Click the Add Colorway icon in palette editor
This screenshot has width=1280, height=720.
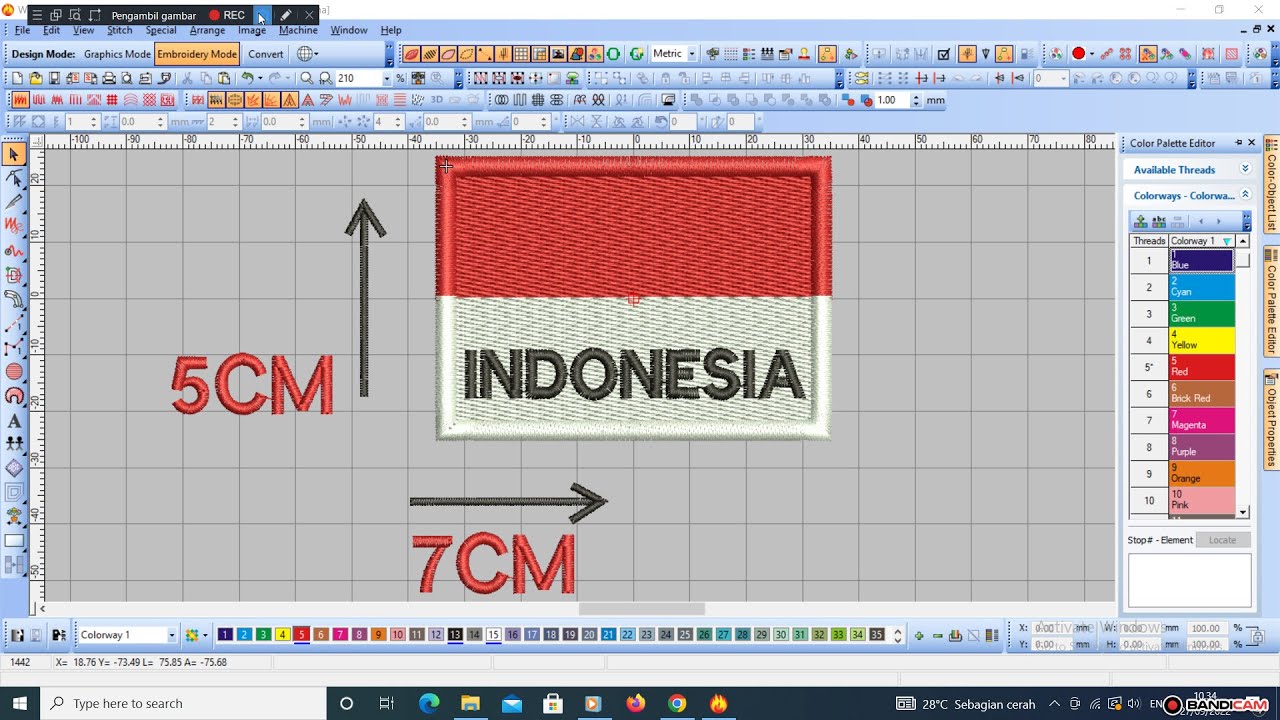tap(1140, 221)
